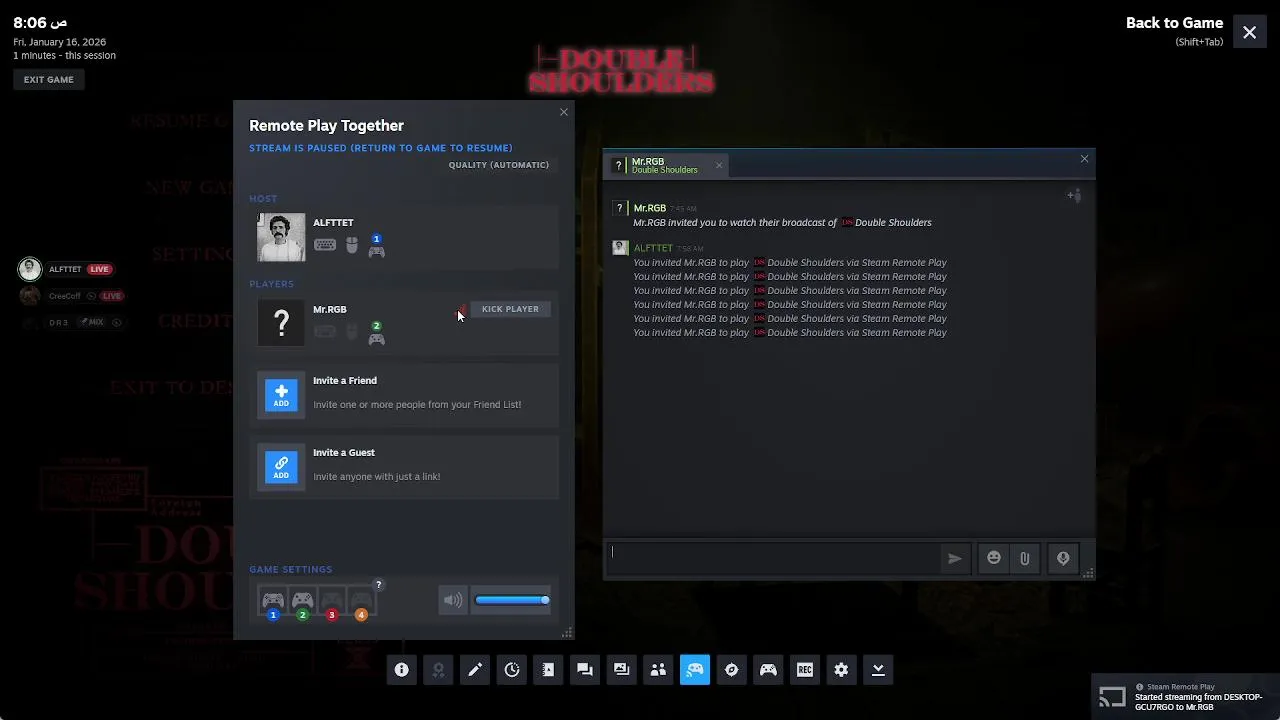The height and width of the screenshot is (720, 1280).
Task: Open the playtime clock icon
Action: point(512,670)
